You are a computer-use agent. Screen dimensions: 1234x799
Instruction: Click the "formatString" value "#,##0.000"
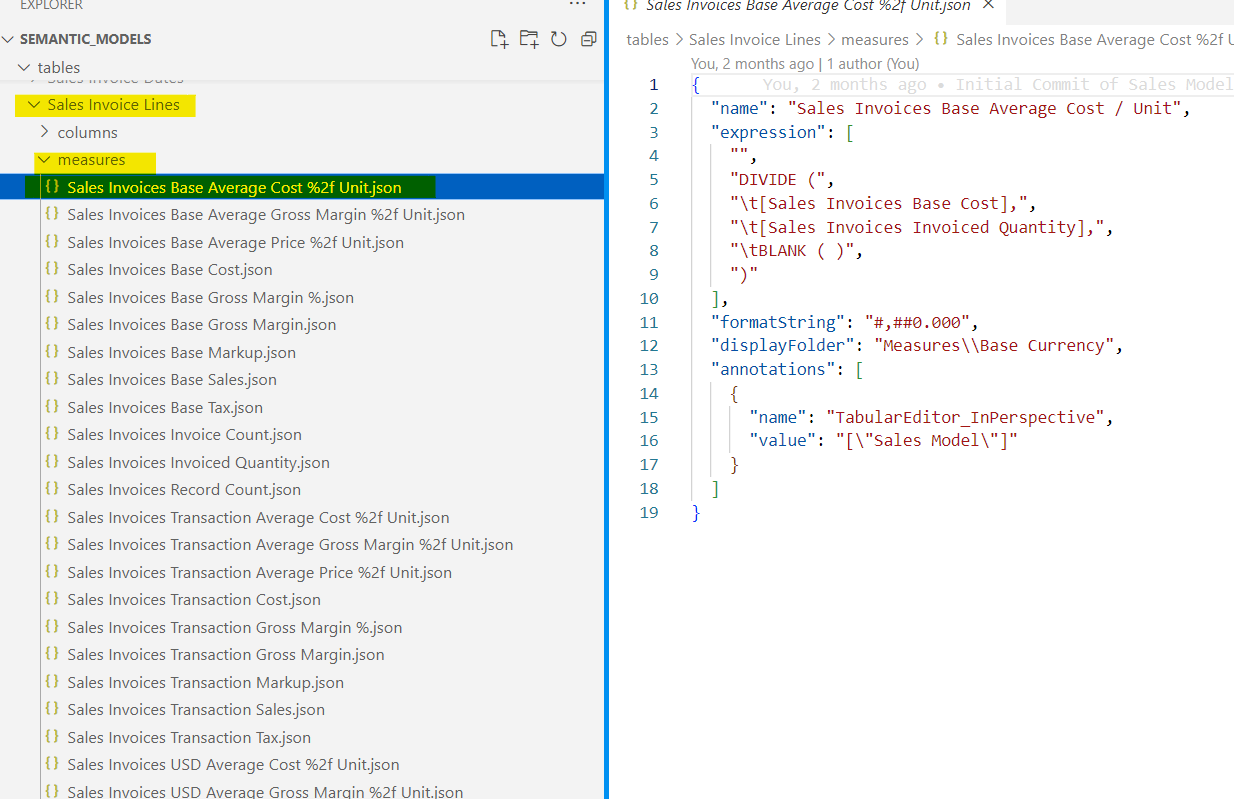pos(920,322)
